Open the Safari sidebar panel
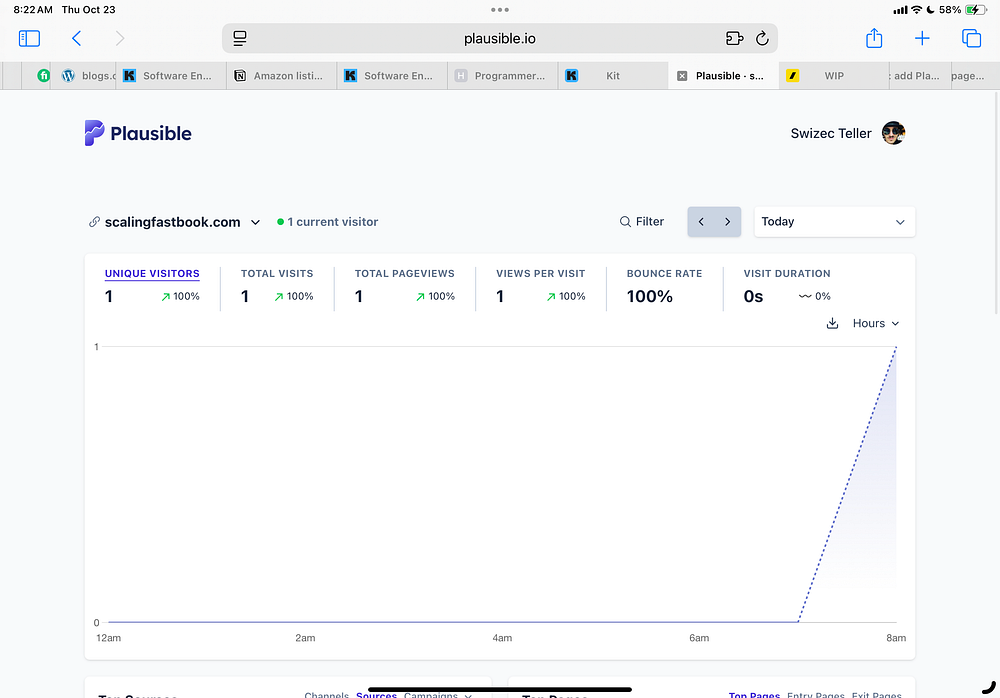The width and height of the screenshot is (1000, 698). tap(29, 38)
